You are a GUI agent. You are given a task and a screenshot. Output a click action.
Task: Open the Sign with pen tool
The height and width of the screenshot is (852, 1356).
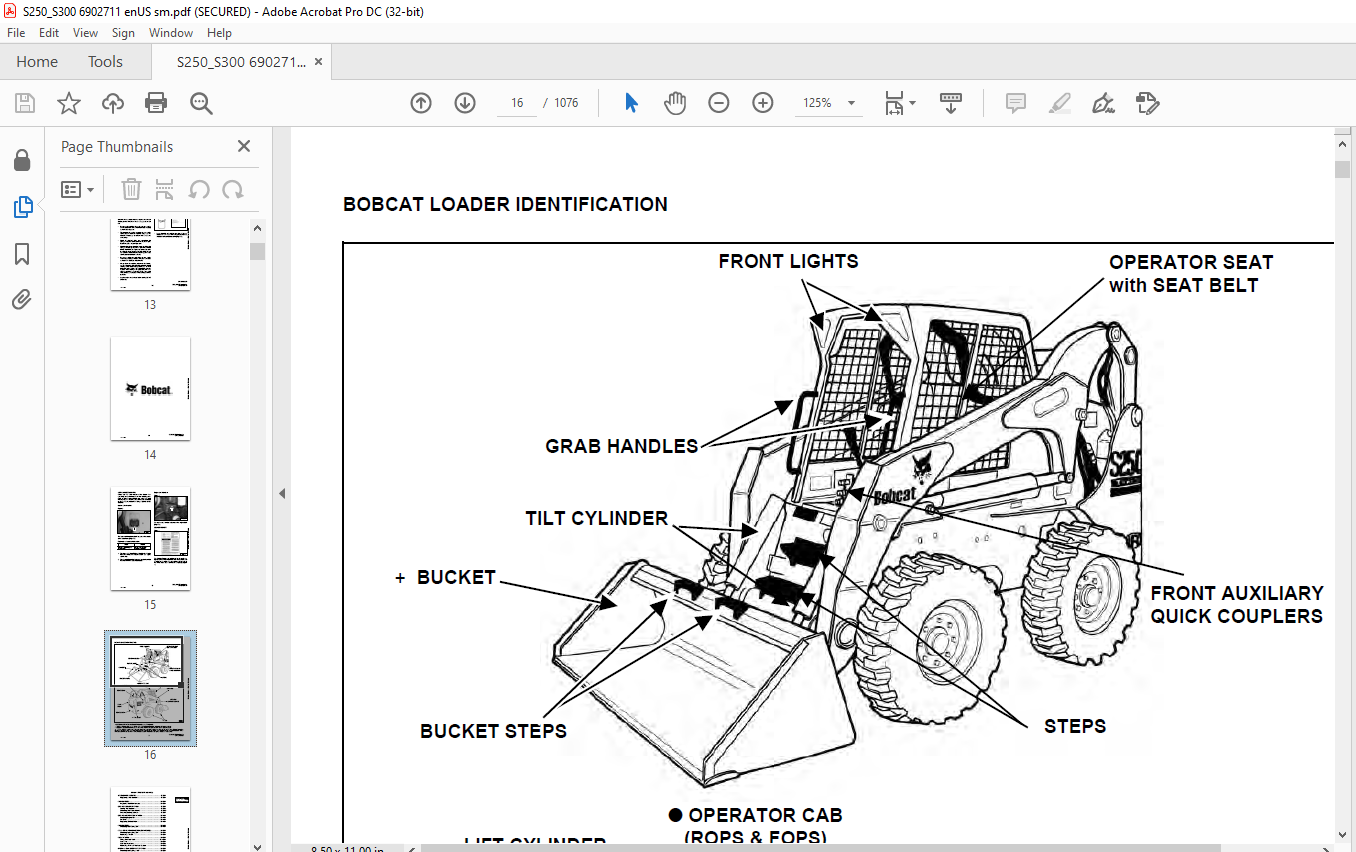1103,103
